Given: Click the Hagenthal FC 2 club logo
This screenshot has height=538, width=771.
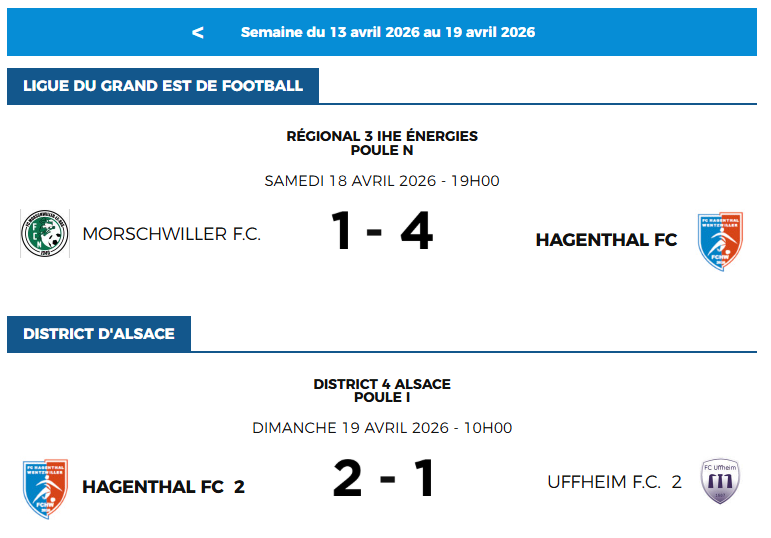Looking at the screenshot, I should click(x=44, y=487).
